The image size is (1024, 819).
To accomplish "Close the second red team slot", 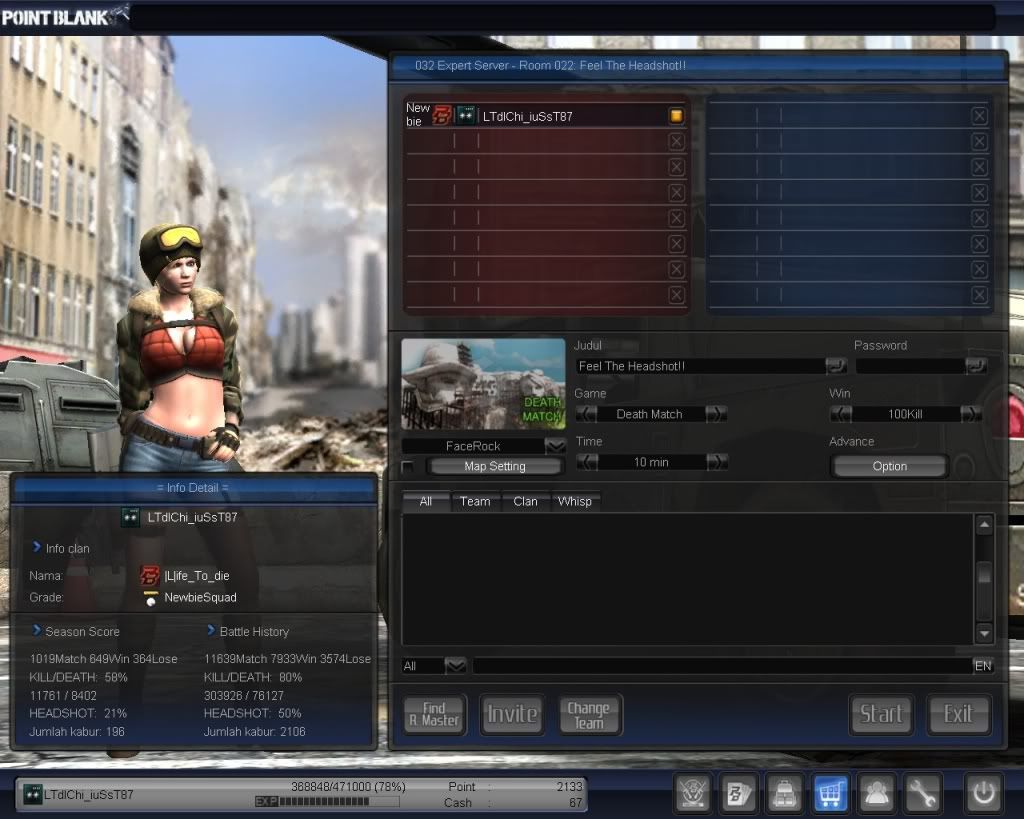I will pyautogui.click(x=677, y=142).
